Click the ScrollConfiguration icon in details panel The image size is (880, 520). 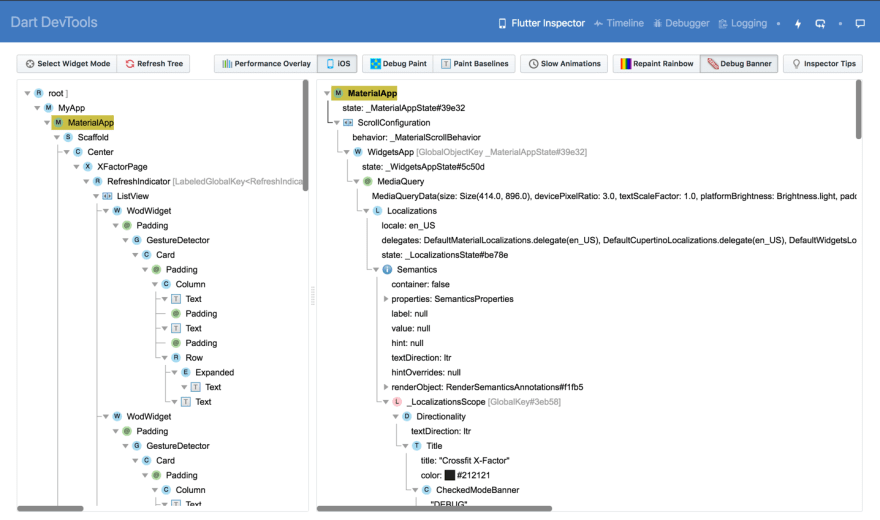coord(348,122)
